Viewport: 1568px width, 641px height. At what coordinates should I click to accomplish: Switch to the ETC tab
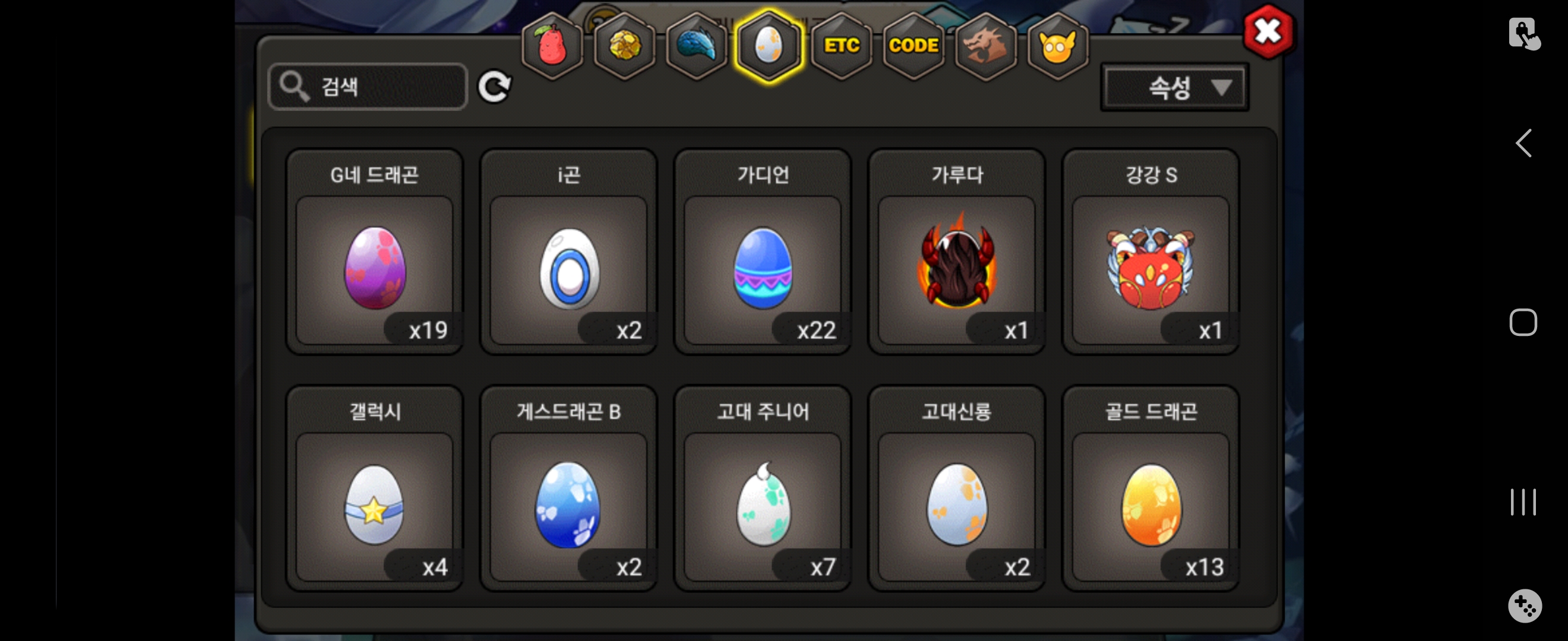(841, 45)
